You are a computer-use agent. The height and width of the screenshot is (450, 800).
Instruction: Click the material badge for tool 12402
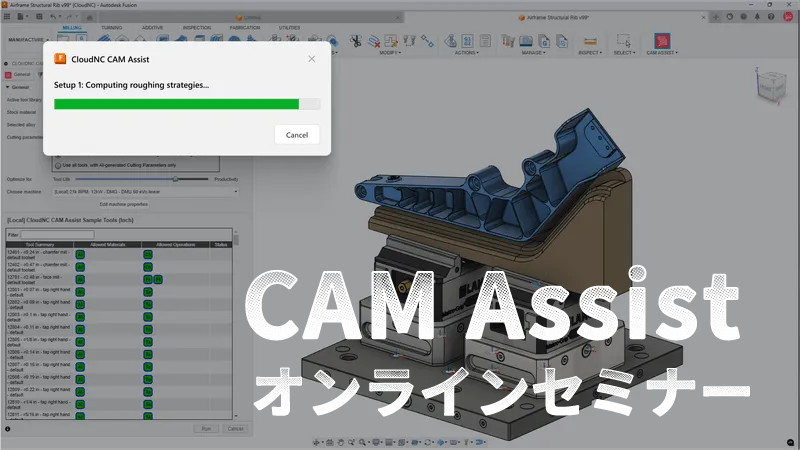pyautogui.click(x=80, y=267)
